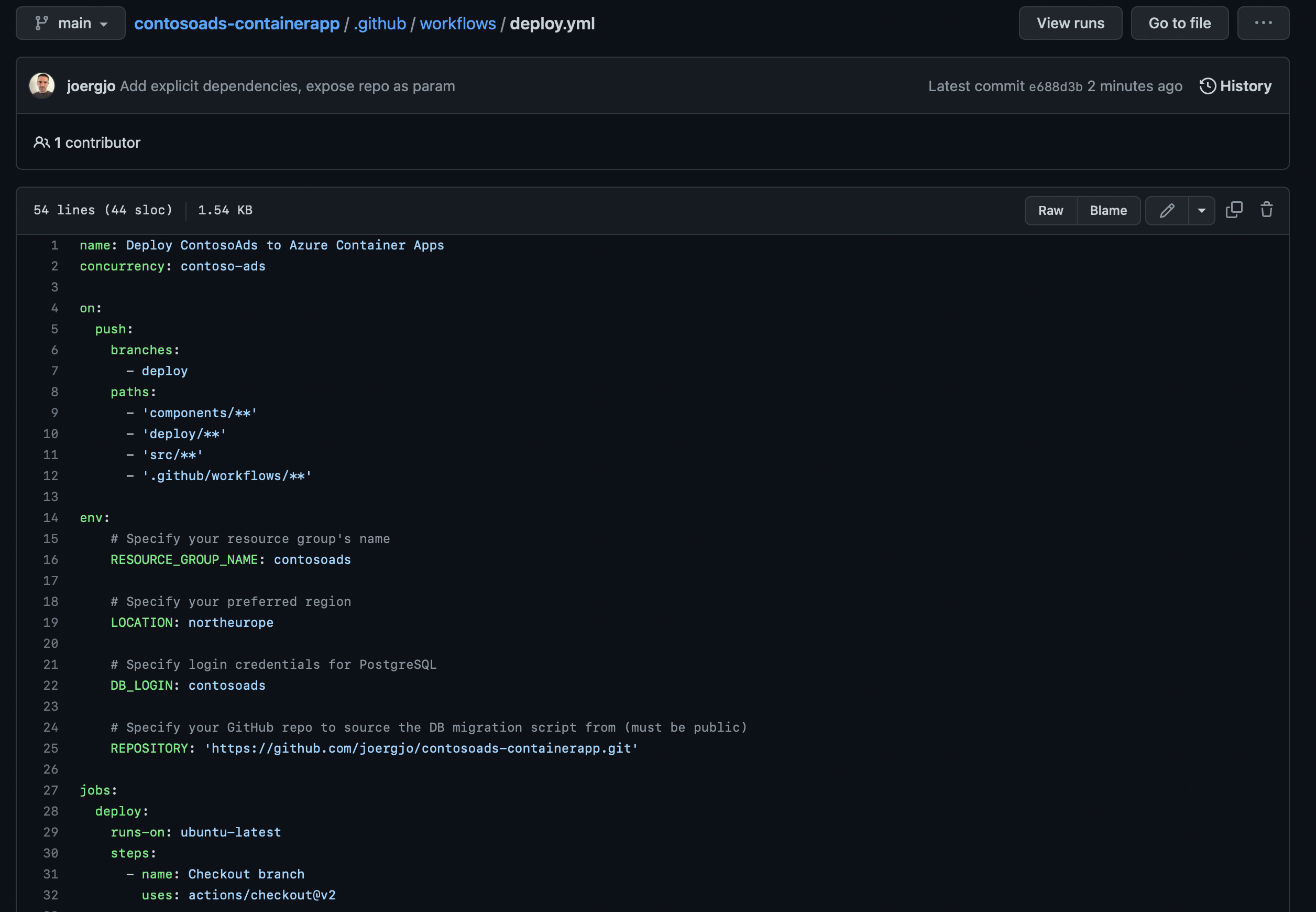Open the View runs button
Screen dimensions: 1316x912
(x=1070, y=23)
